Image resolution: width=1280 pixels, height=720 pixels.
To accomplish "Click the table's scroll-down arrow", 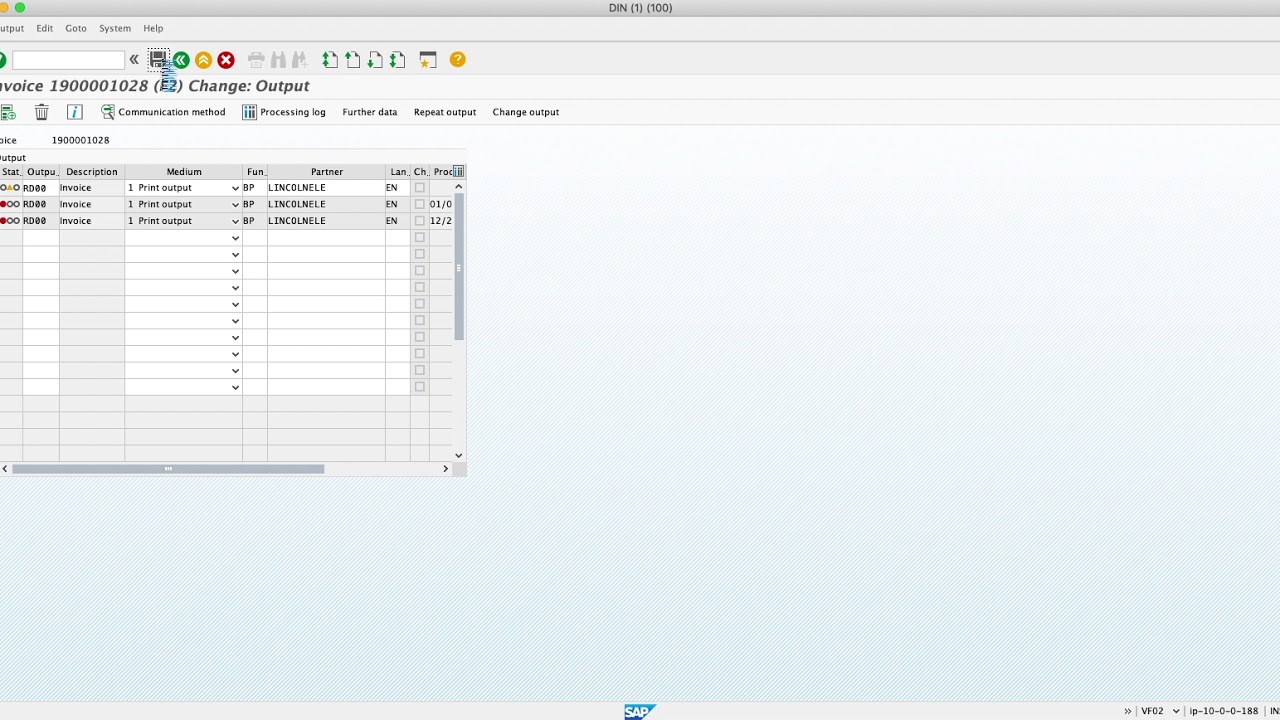I will [459, 455].
